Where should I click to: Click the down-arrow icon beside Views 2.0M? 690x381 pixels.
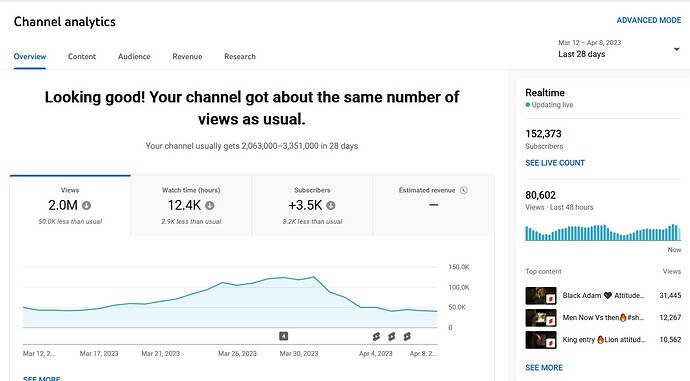click(87, 205)
